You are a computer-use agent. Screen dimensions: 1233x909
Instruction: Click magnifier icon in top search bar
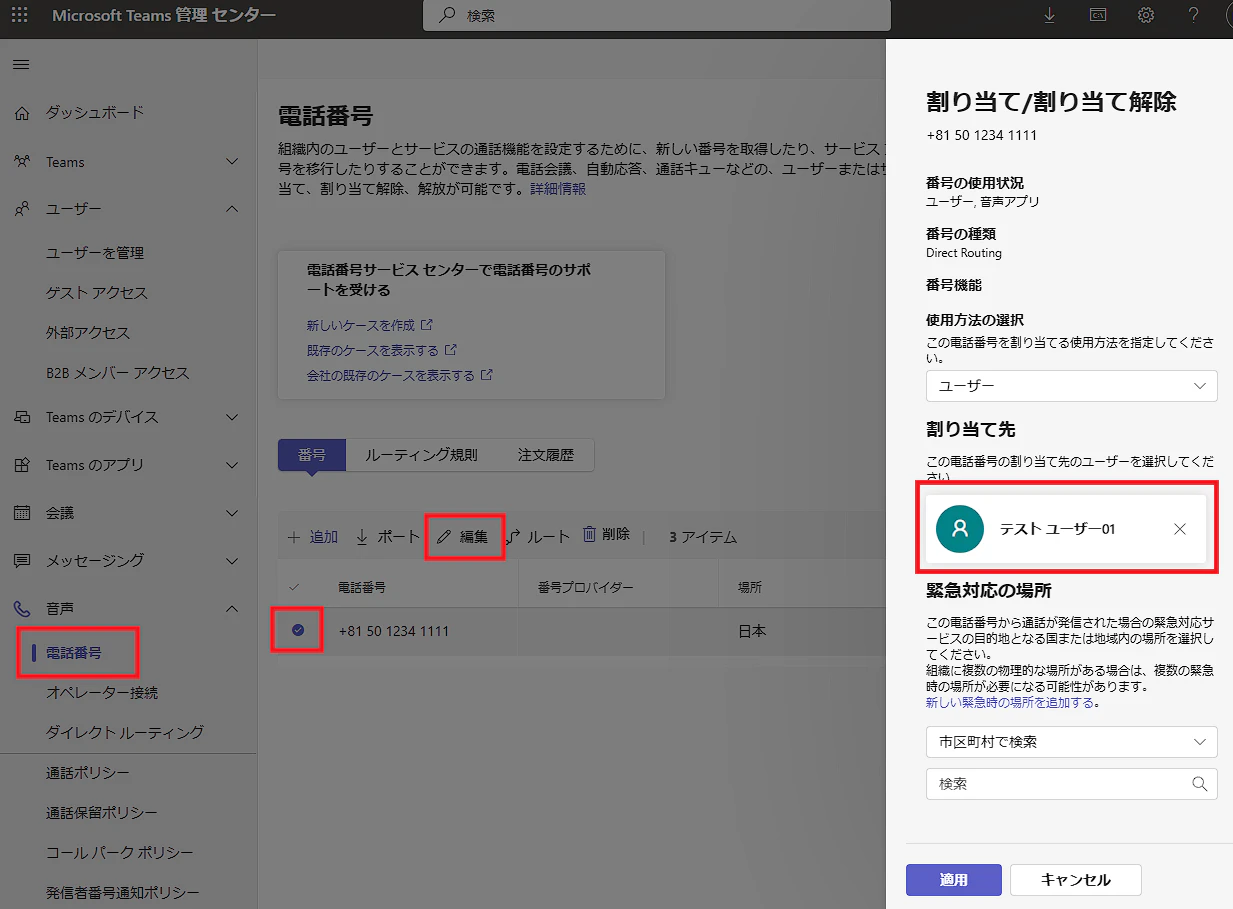coord(447,16)
